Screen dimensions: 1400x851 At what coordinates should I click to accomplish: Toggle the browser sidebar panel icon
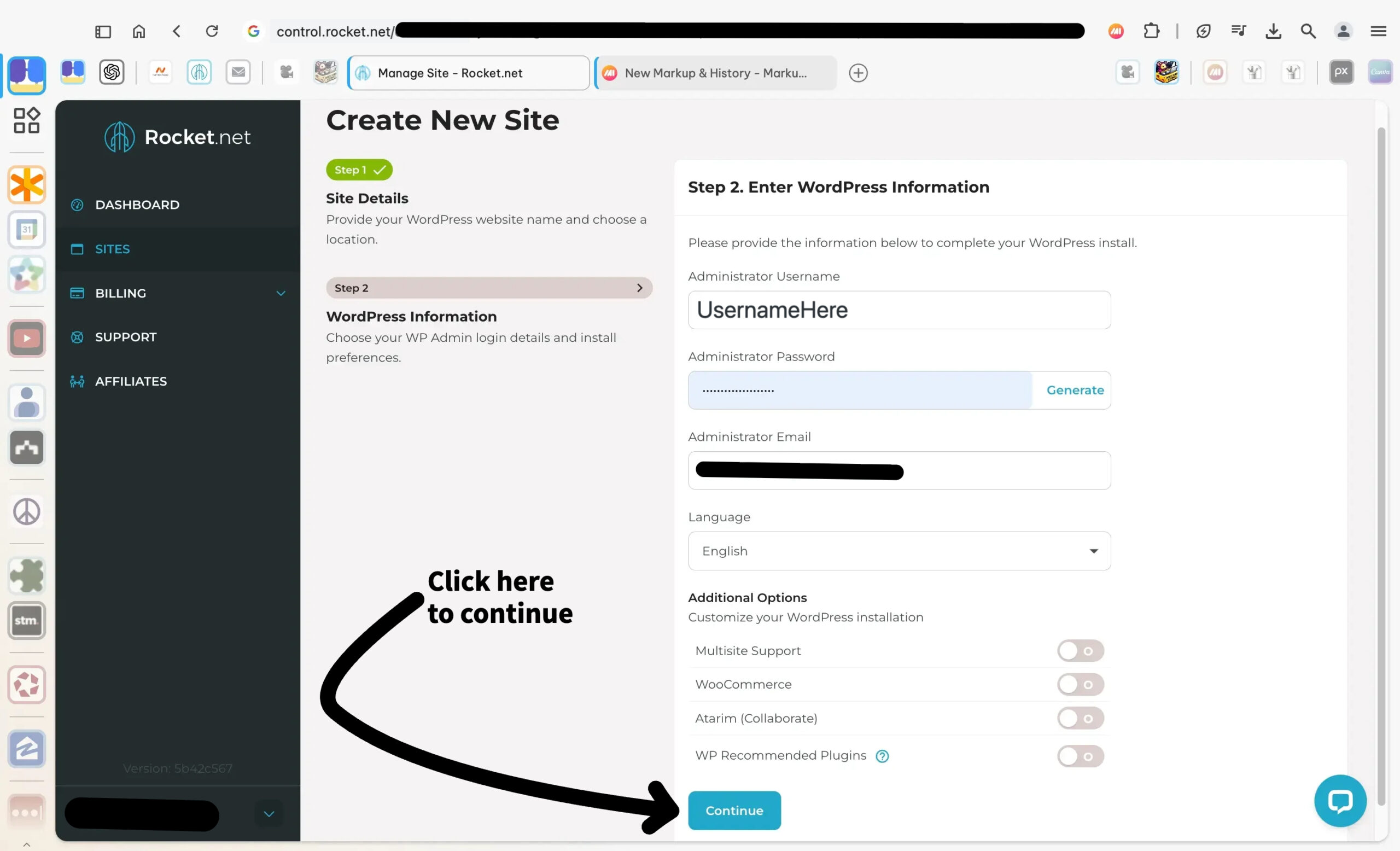coord(103,31)
